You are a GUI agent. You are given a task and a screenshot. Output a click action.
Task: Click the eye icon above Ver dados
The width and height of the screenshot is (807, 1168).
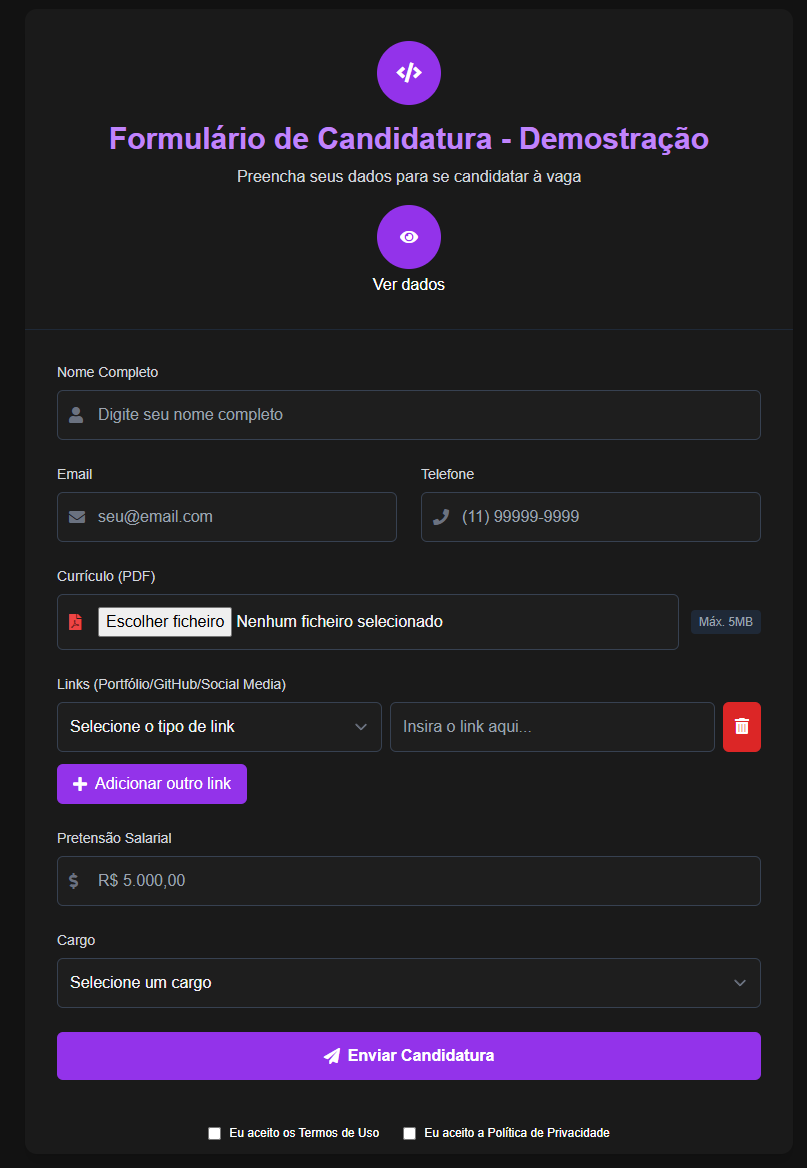(408, 237)
